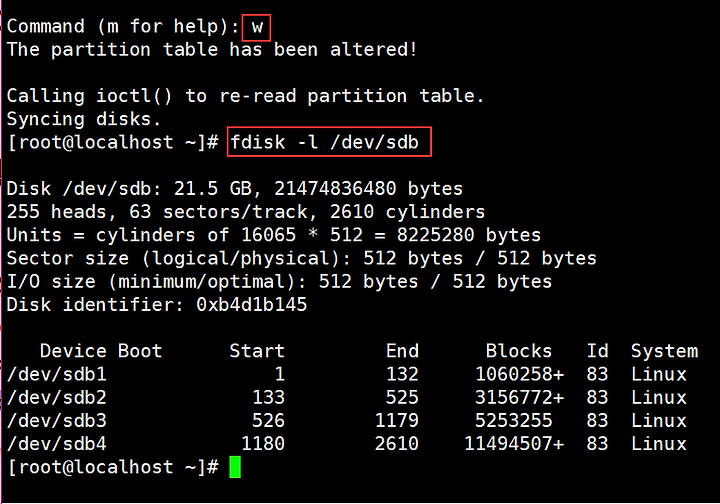Click blocks value 1060258+

pos(519,374)
